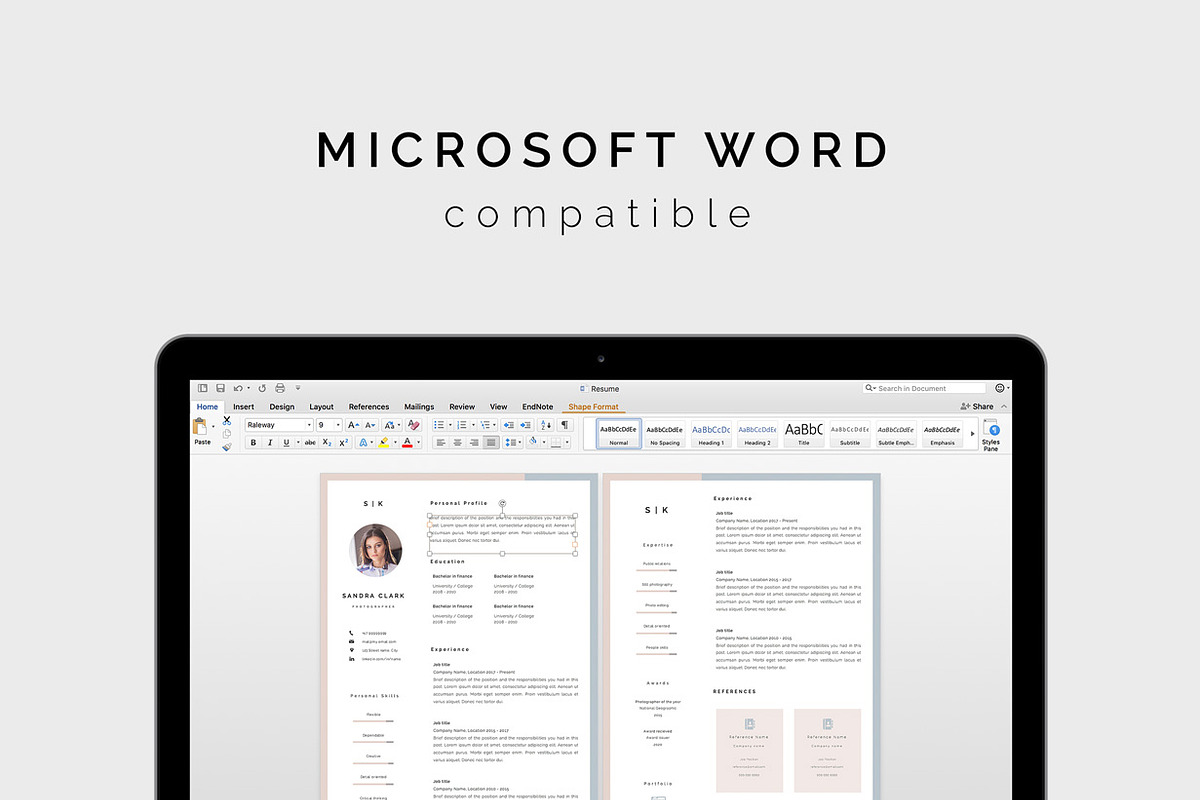This screenshot has height=800, width=1200.
Task: Open the Raleway font name dropdown
Action: pyautogui.click(x=309, y=425)
